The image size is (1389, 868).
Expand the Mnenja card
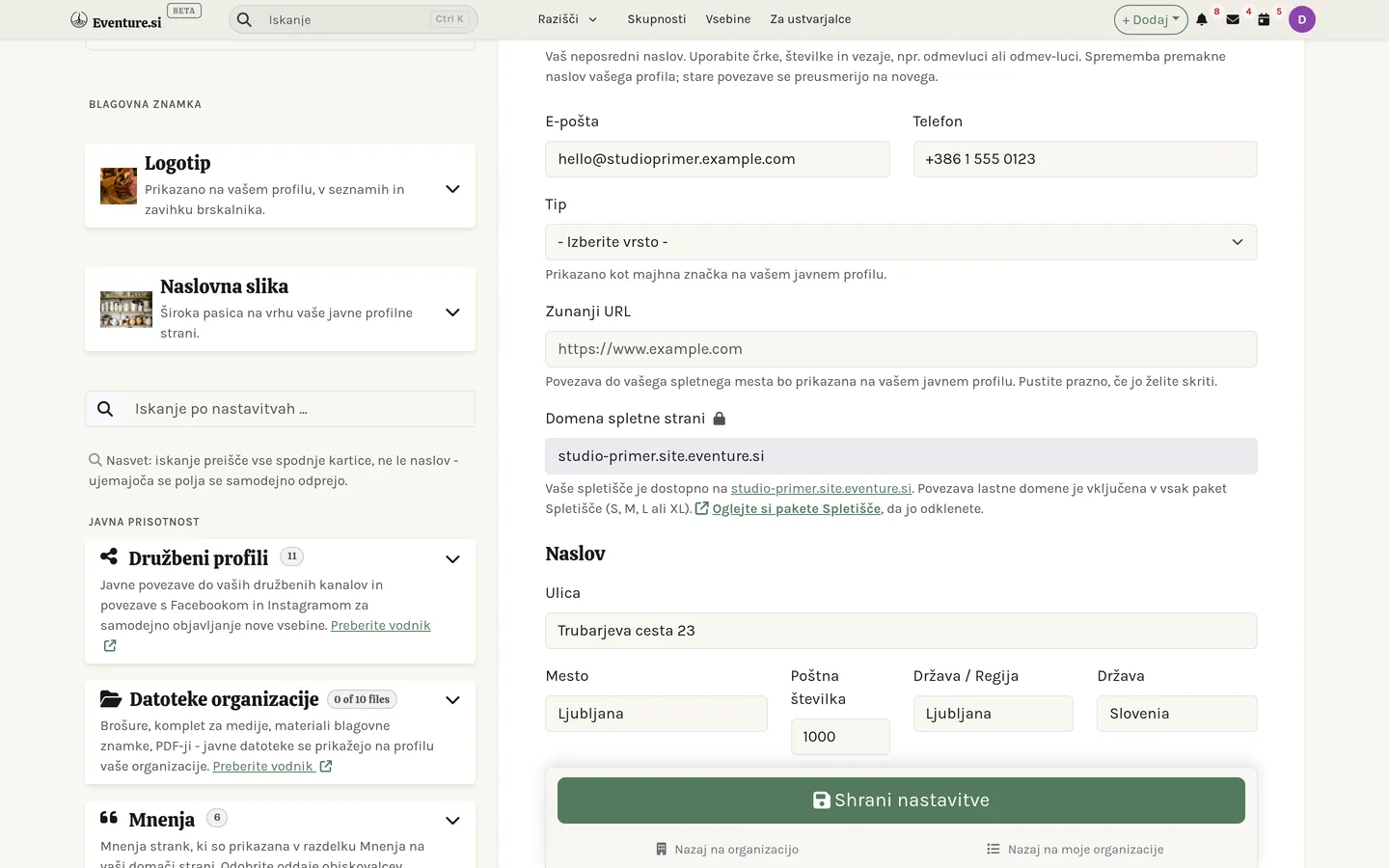tap(452, 821)
